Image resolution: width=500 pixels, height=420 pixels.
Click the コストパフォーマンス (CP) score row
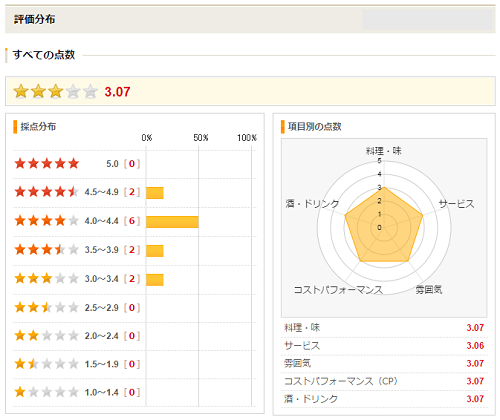click(384, 381)
